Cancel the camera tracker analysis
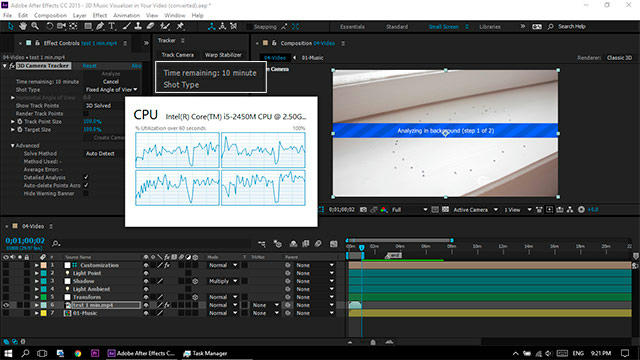Image resolution: width=640 pixels, height=360 pixels. (x=111, y=82)
